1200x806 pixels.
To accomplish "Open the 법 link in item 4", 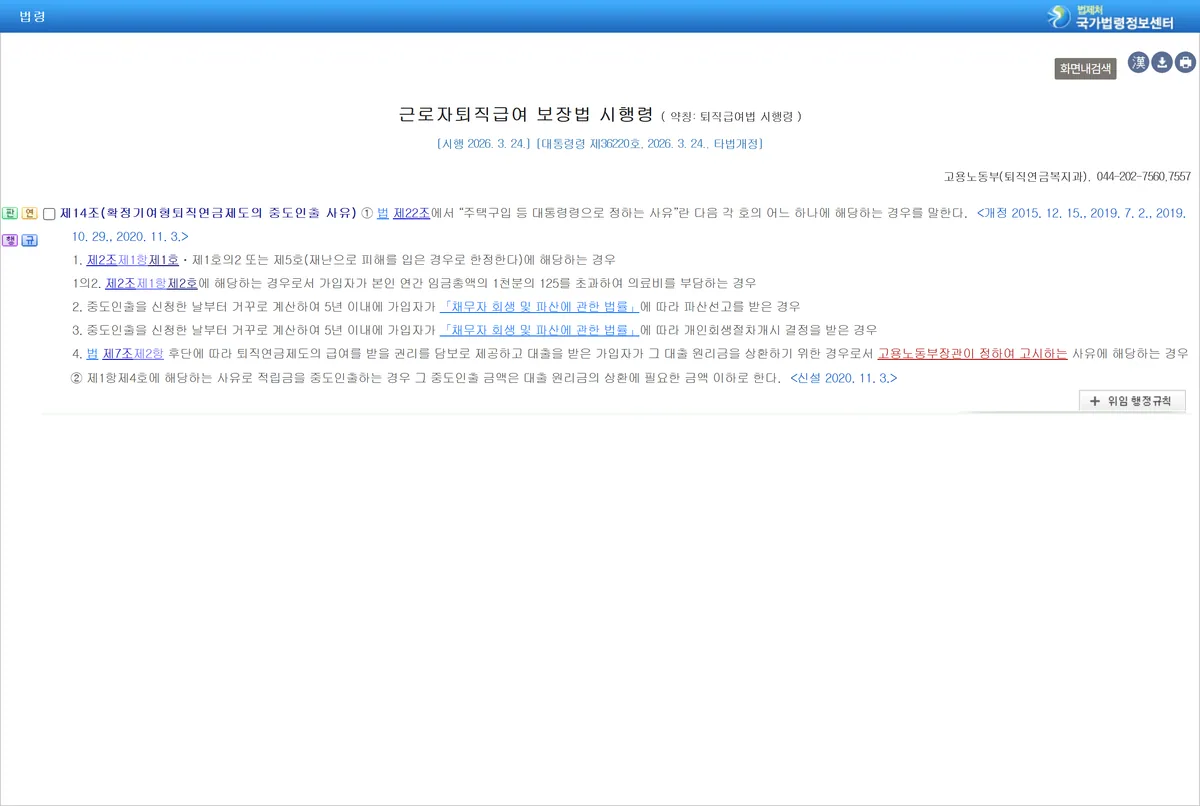I will click(93, 353).
